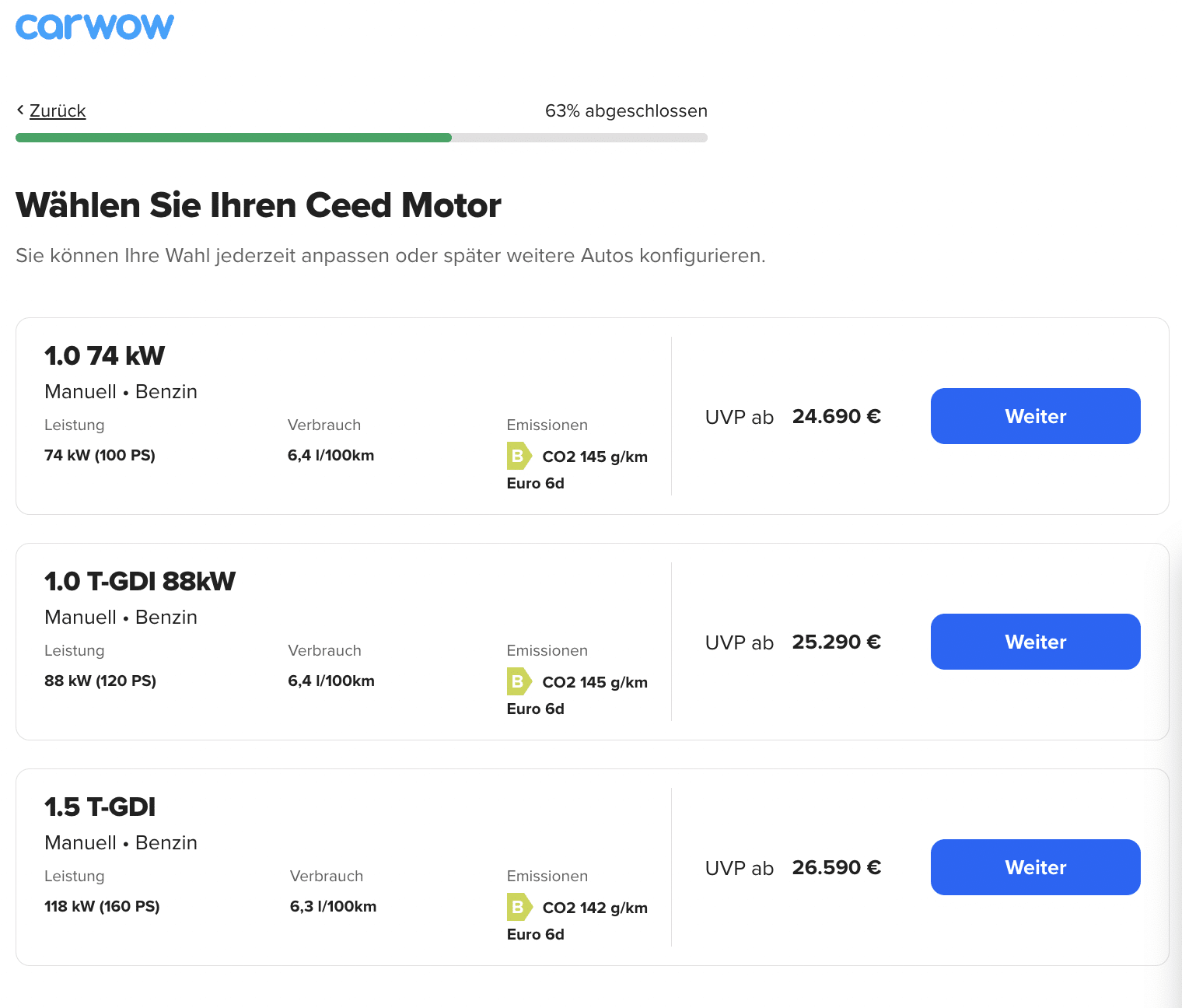Select the 1.5 T-GDI engine title
This screenshot has height=1008, width=1182.
[100, 807]
